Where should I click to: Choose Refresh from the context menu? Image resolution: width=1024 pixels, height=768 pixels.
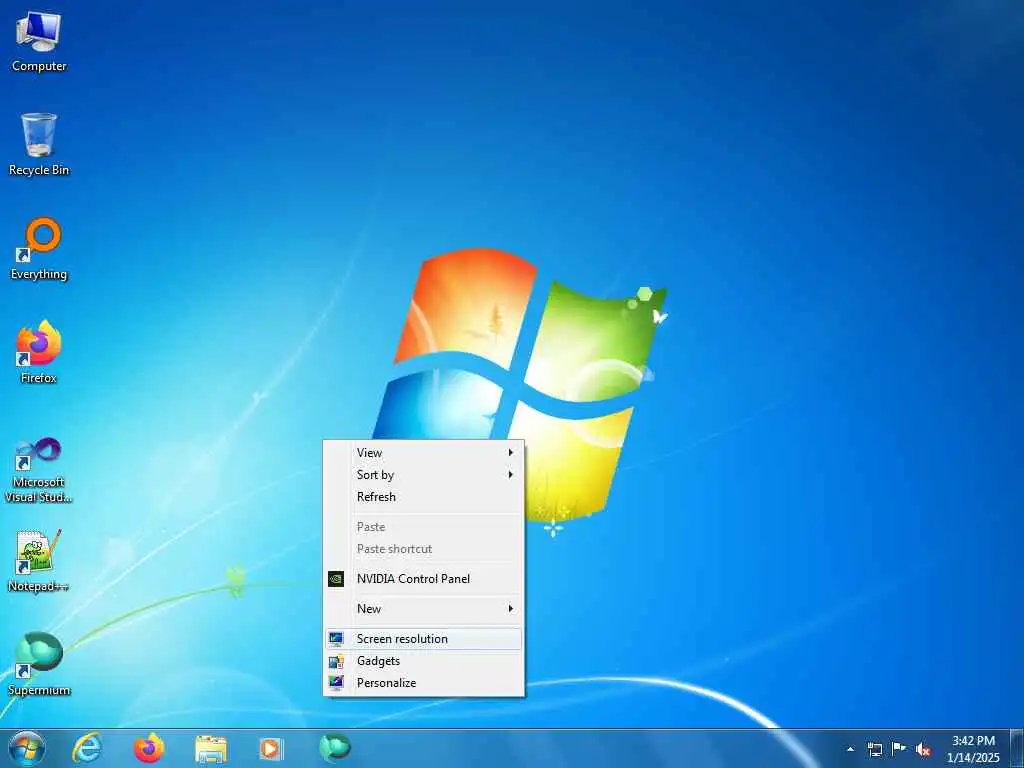424,497
